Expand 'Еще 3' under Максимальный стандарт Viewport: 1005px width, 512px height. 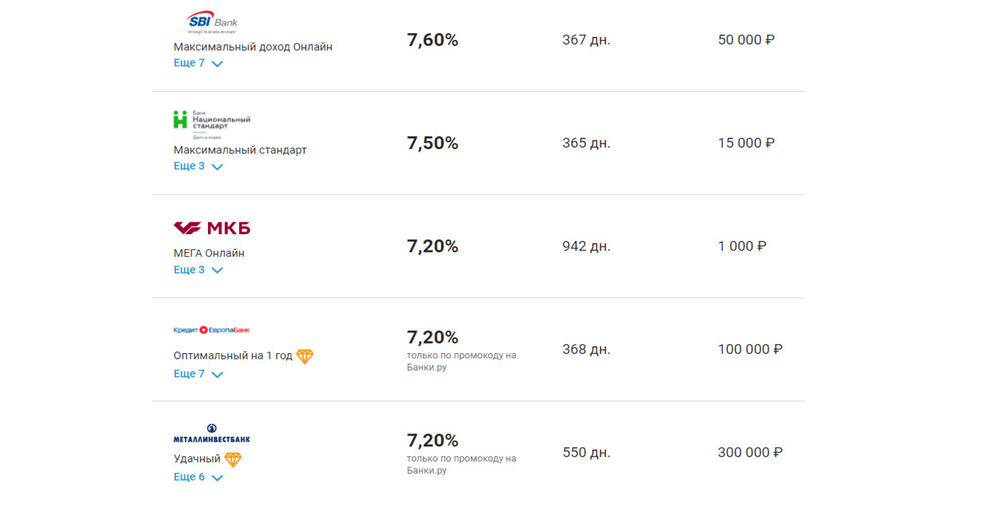click(198, 166)
